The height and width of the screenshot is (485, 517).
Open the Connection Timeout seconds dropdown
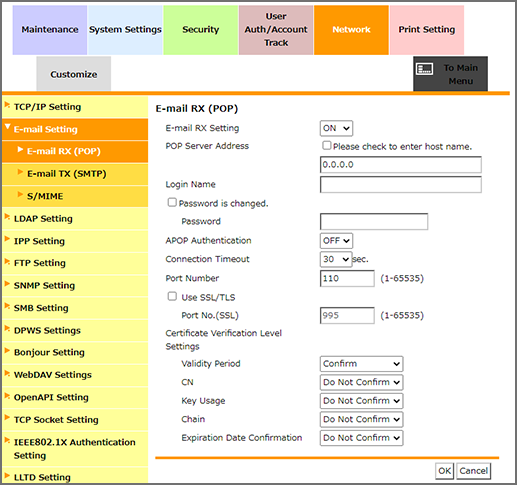click(x=336, y=259)
